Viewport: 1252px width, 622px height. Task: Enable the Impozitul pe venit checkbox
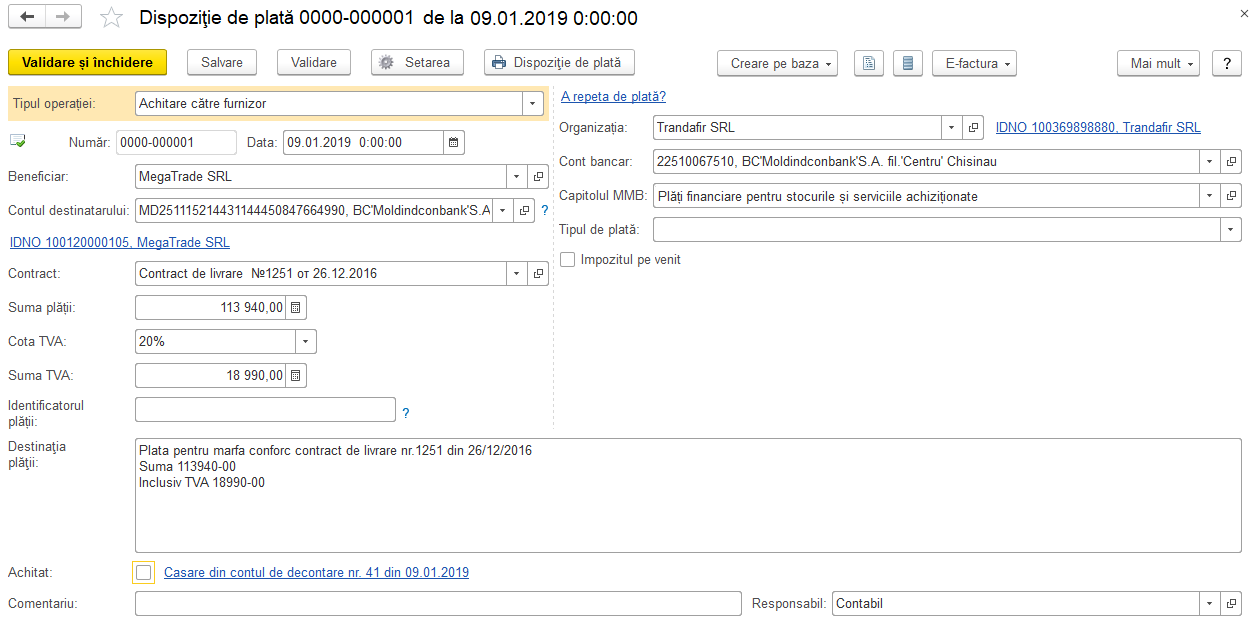click(568, 260)
